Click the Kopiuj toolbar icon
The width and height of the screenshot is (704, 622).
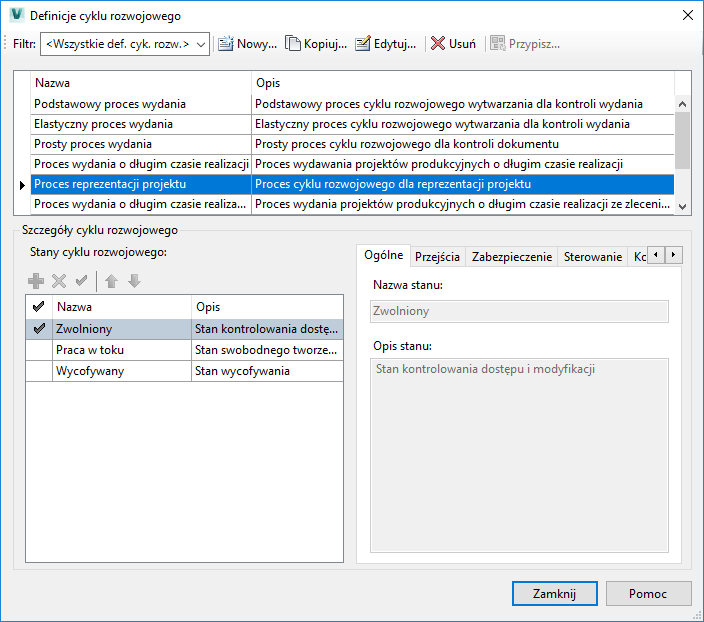click(293, 44)
